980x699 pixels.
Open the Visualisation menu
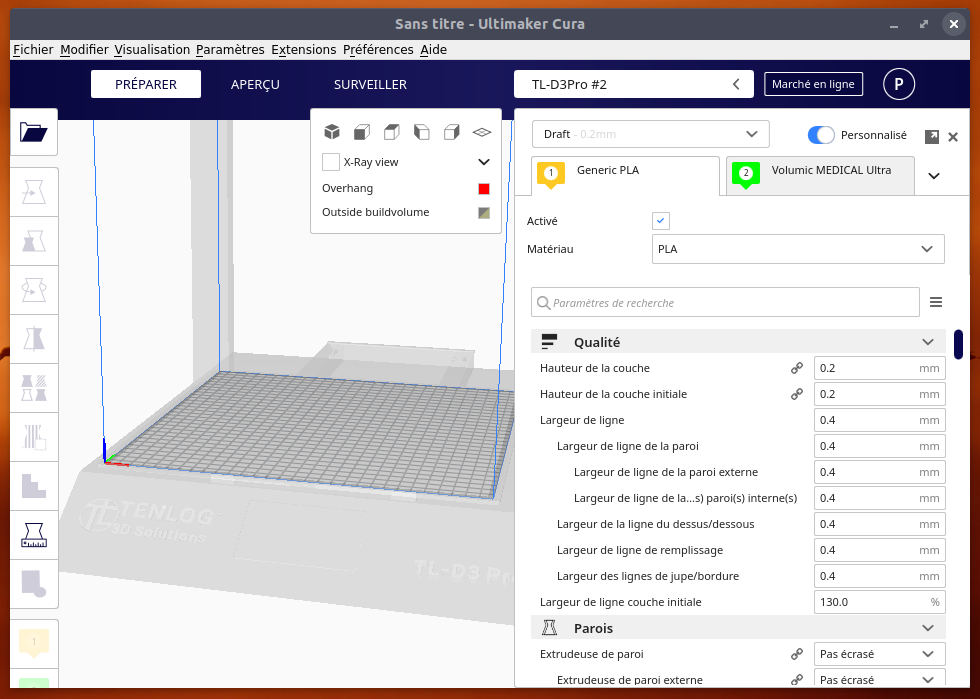click(x=152, y=49)
